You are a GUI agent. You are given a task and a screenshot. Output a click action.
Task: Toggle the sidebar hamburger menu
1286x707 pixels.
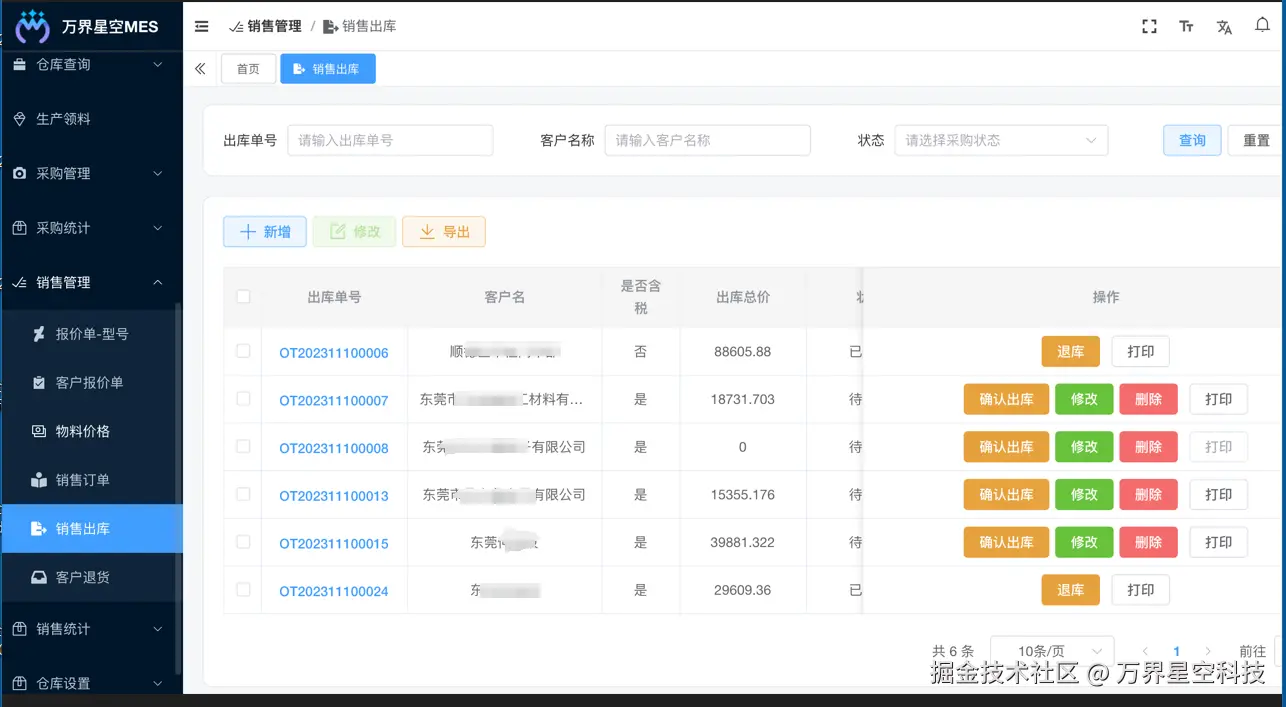click(x=200, y=27)
